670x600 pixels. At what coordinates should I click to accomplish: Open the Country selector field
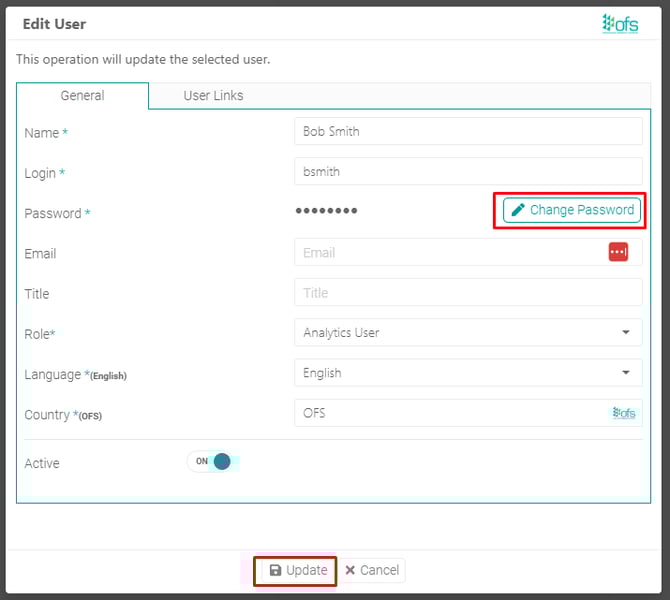[x=450, y=413]
